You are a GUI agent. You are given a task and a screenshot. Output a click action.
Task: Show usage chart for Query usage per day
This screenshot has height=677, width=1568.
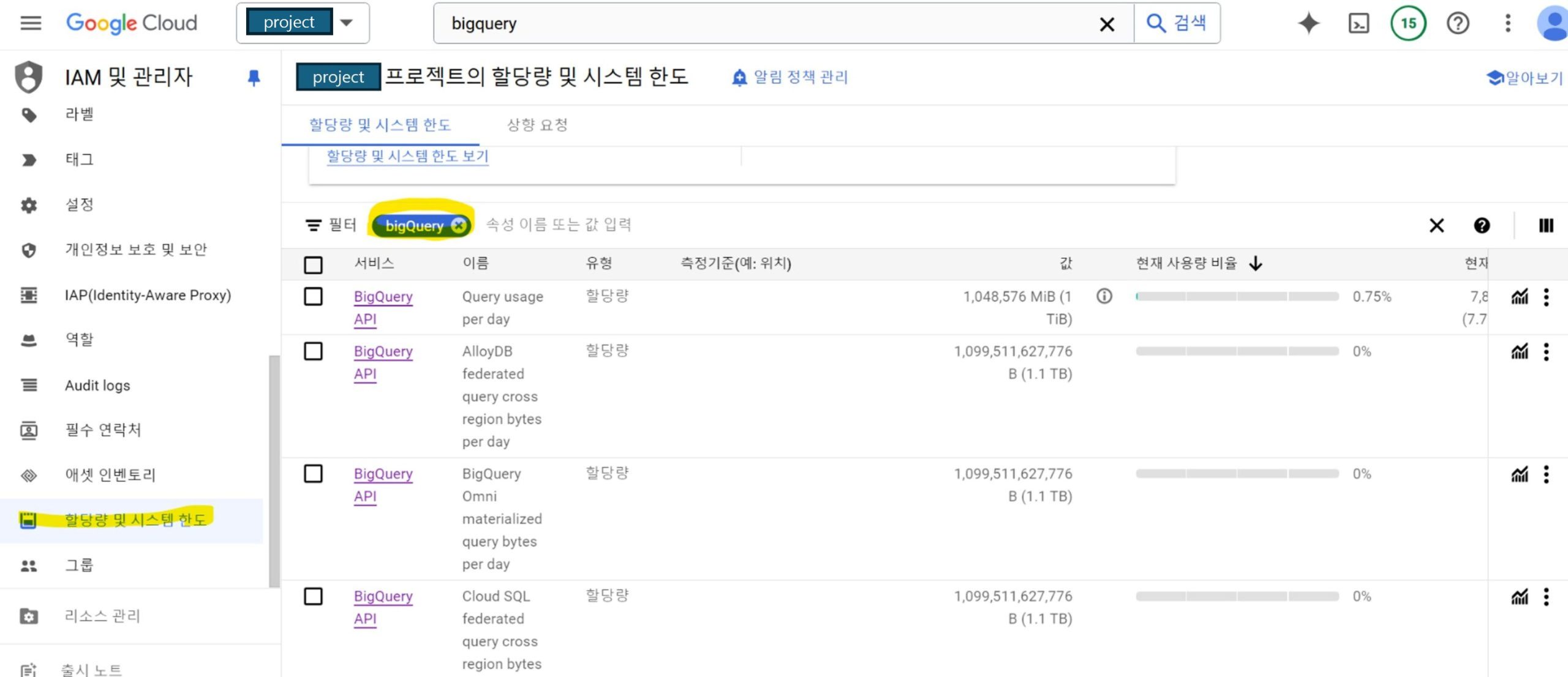click(1520, 297)
